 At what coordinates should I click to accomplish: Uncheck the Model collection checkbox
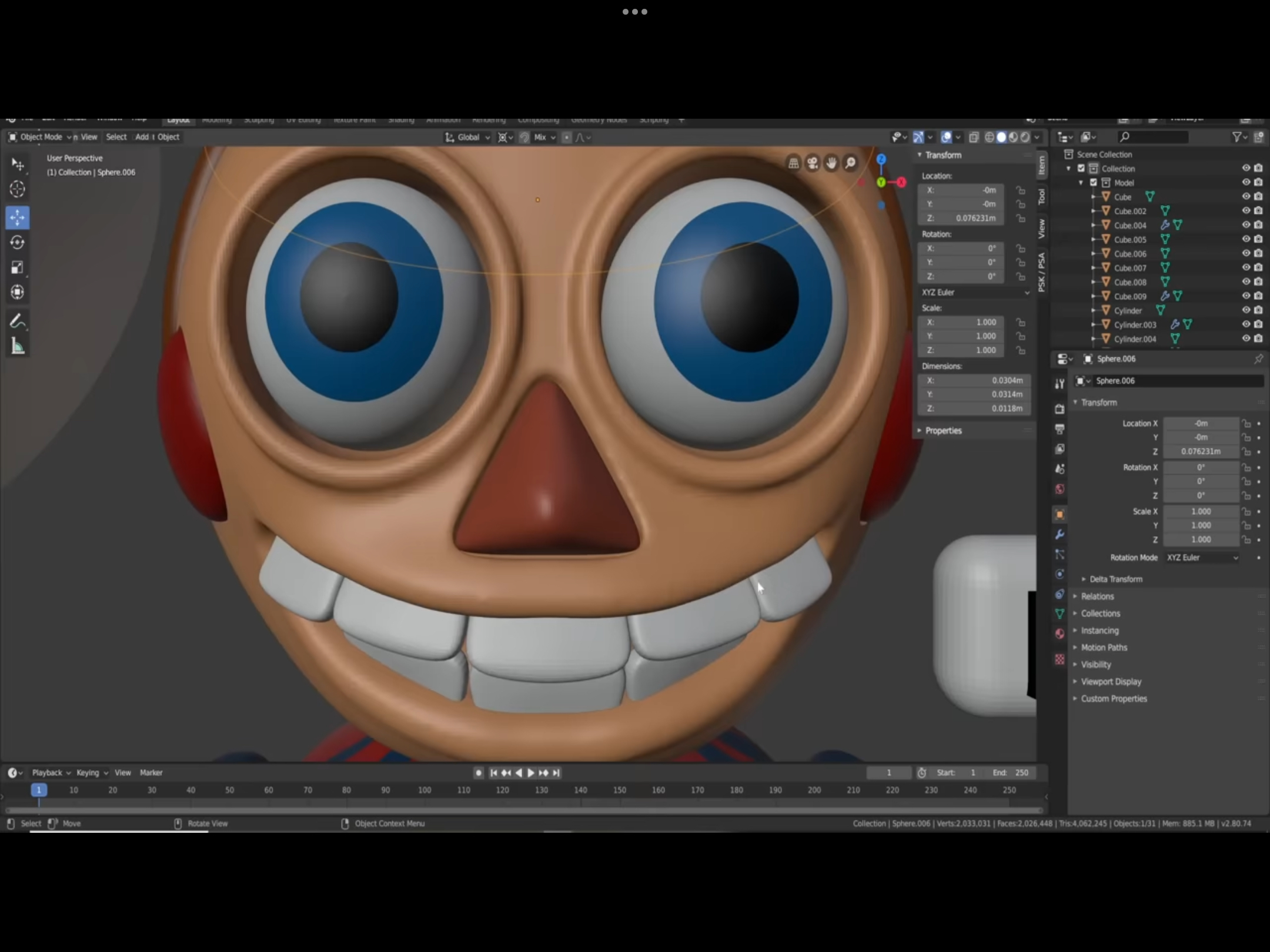(1094, 183)
